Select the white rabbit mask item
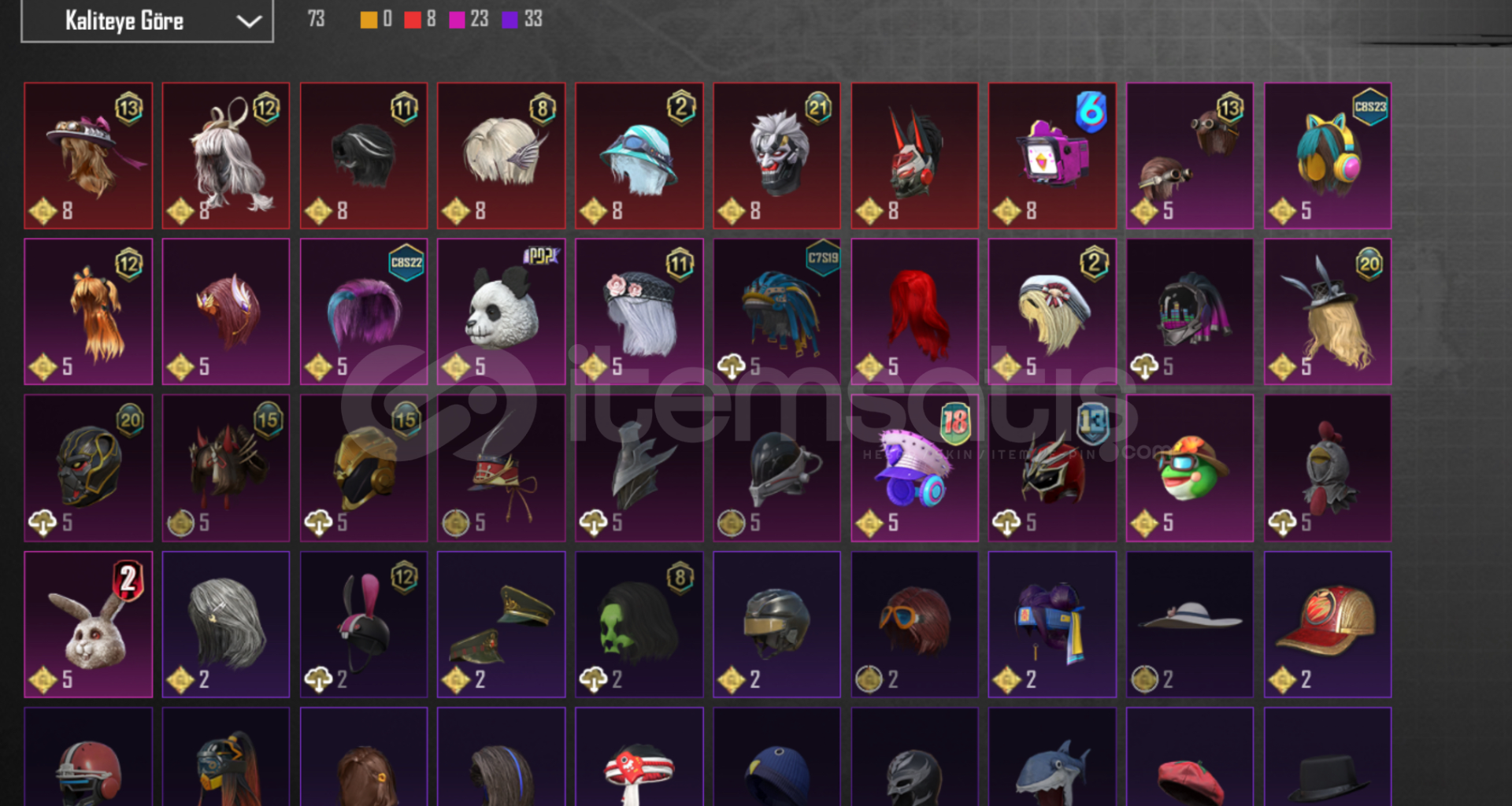Screen dimensions: 1512x806 (x=88, y=624)
